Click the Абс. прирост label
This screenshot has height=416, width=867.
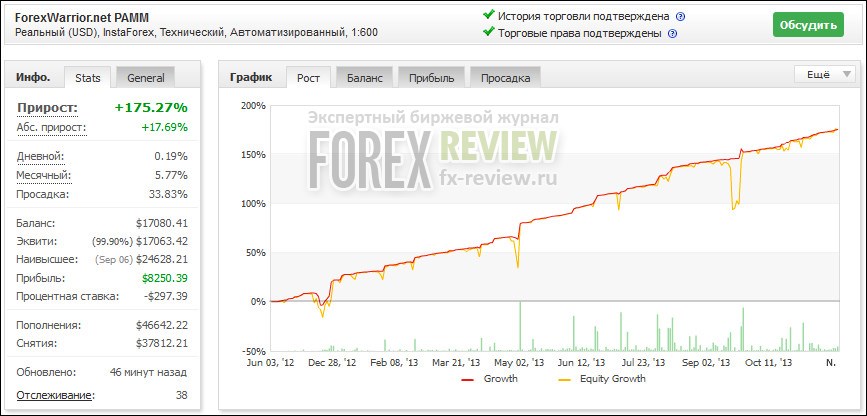click(x=52, y=128)
